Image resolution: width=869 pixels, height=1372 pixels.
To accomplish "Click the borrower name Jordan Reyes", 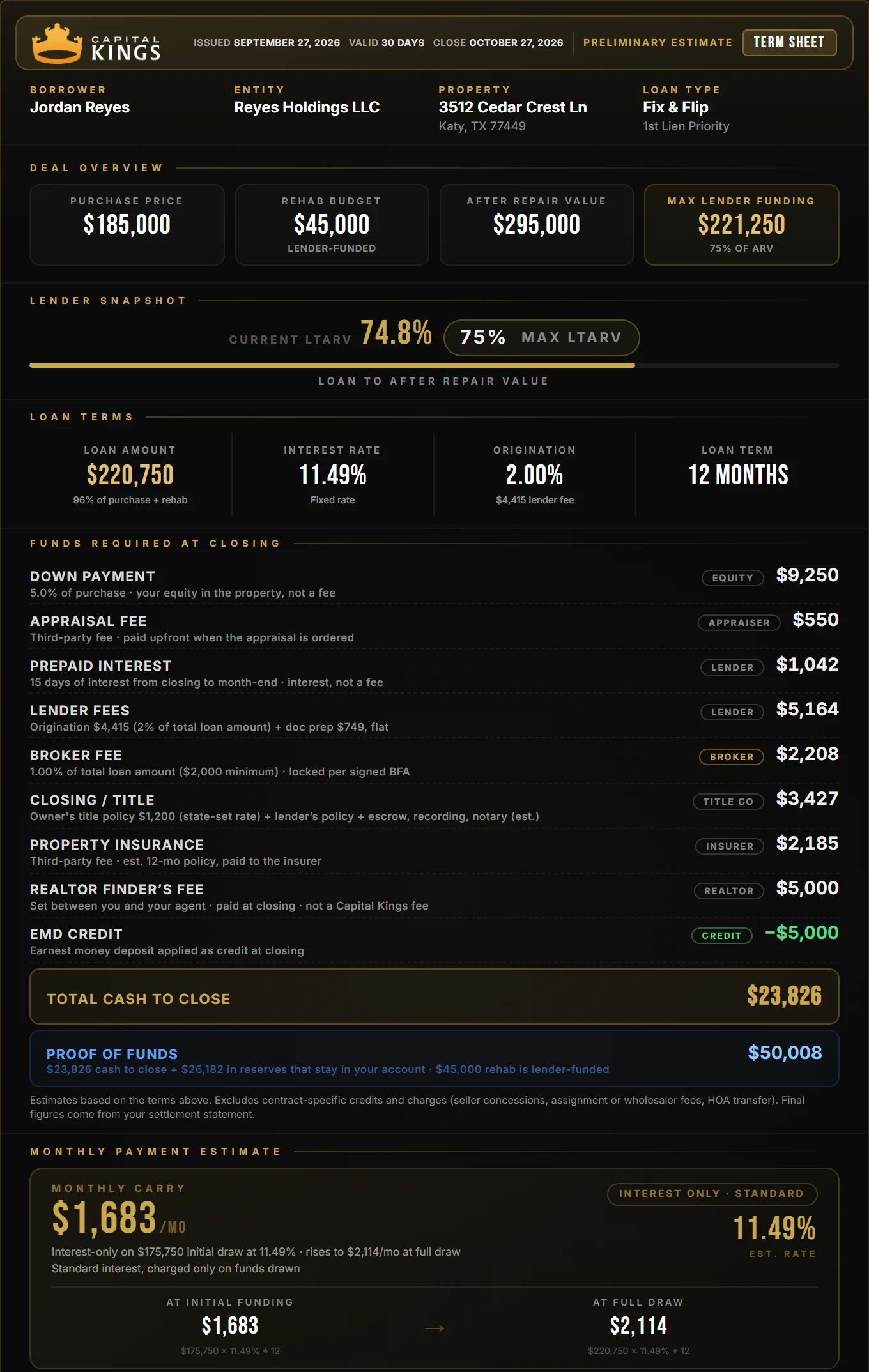I will (x=80, y=107).
